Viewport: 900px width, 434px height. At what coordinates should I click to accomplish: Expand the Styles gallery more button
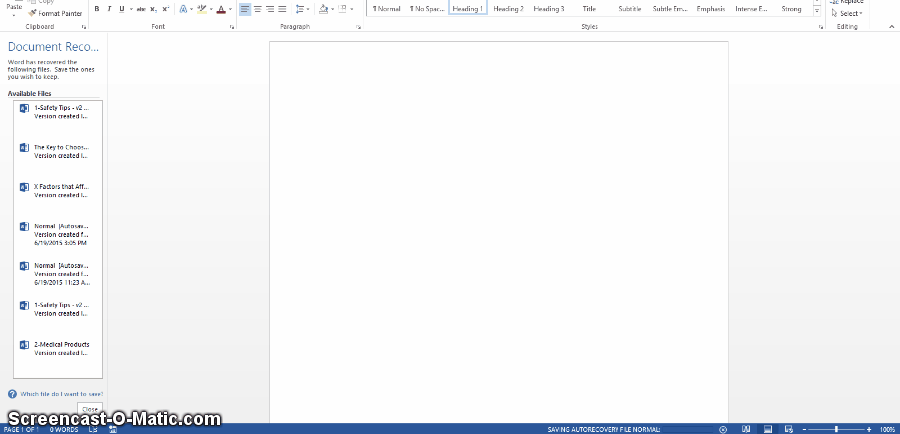[x=817, y=11]
